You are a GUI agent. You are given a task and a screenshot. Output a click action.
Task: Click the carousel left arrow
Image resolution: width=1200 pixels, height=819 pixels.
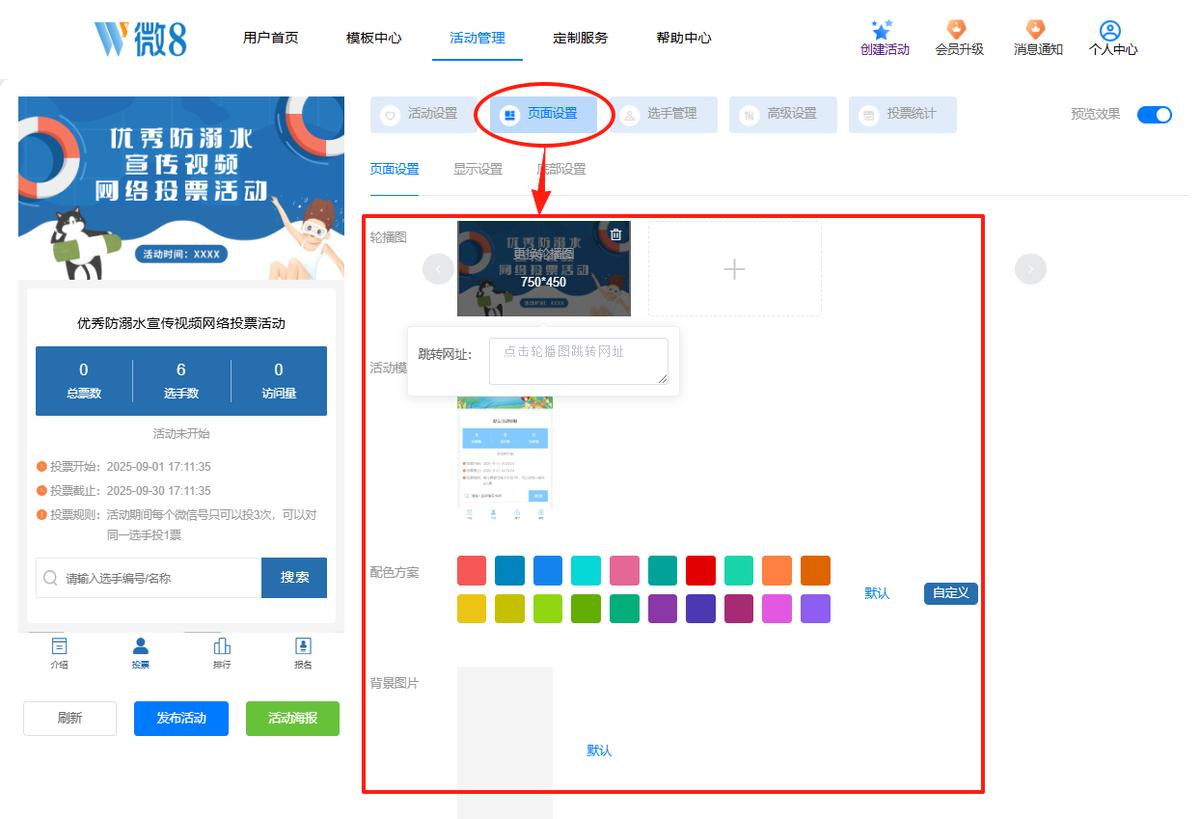click(x=438, y=269)
